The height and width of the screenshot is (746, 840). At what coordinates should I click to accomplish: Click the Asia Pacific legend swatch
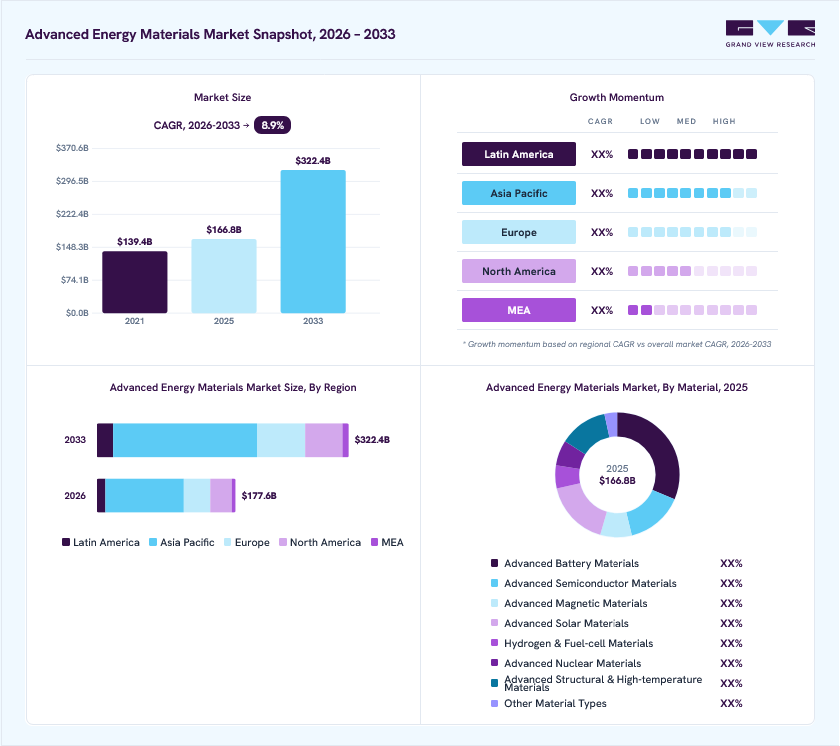[x=153, y=542]
